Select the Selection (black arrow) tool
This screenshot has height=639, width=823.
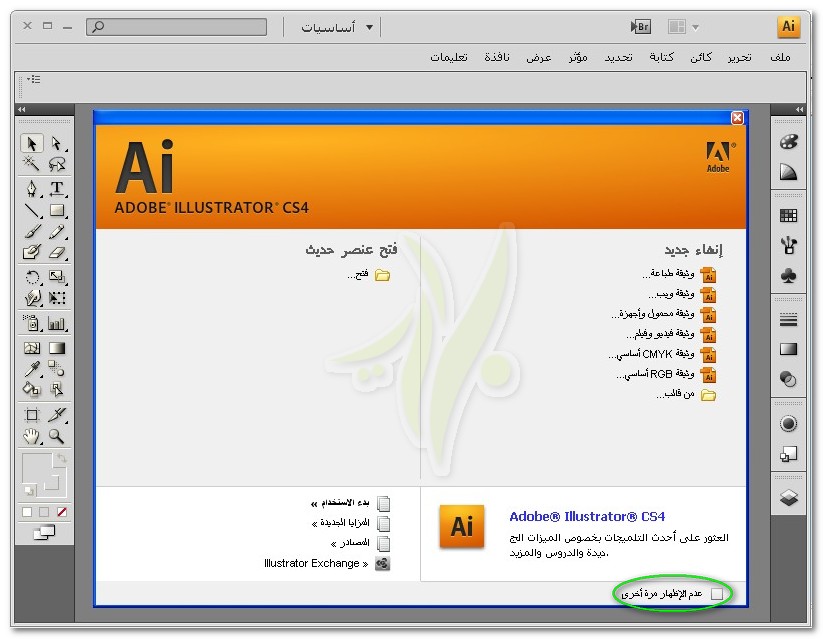click(x=31, y=143)
